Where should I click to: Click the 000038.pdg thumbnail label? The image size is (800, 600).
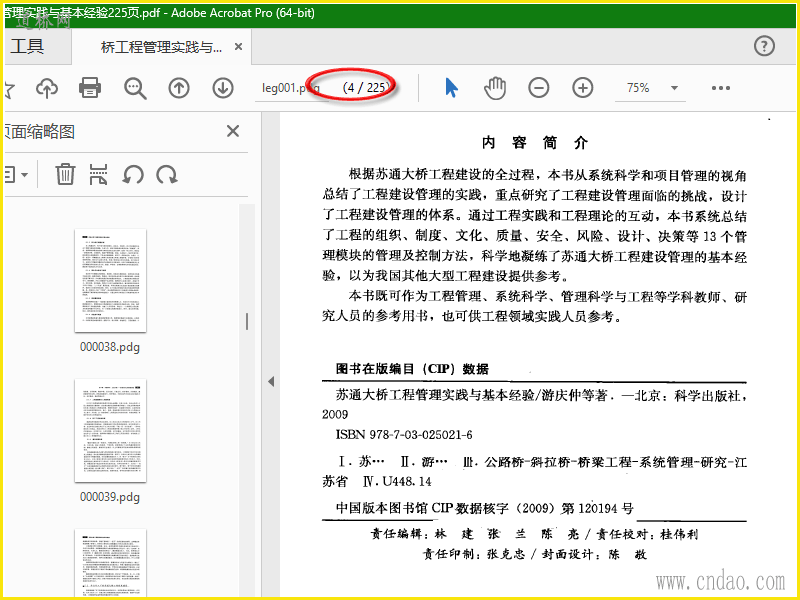(x=110, y=347)
